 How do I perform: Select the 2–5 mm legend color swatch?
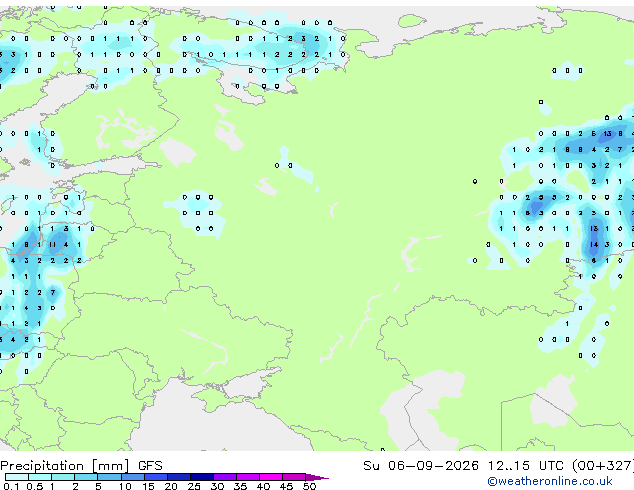[86, 477]
